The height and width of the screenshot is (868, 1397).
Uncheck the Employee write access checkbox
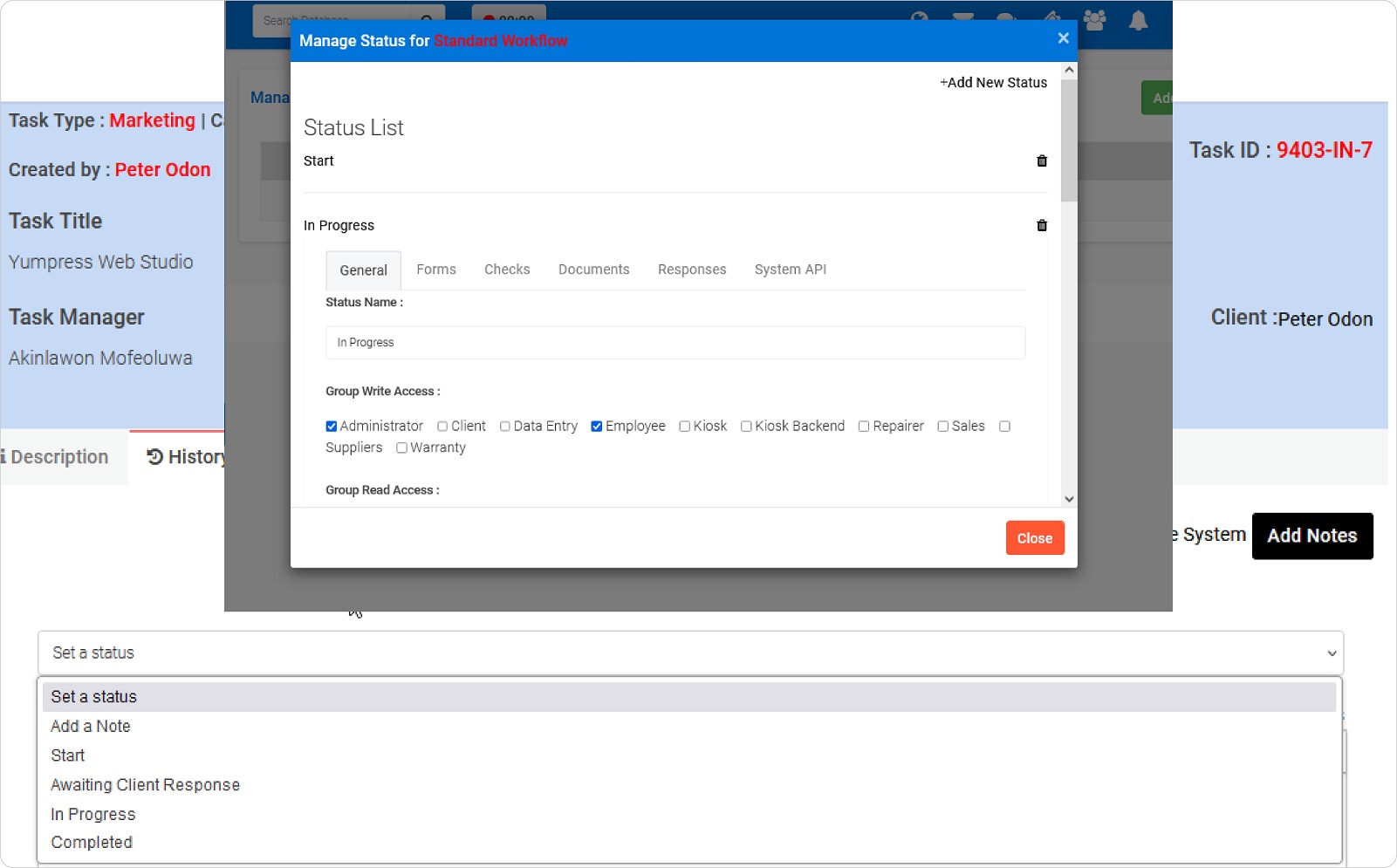coord(596,426)
